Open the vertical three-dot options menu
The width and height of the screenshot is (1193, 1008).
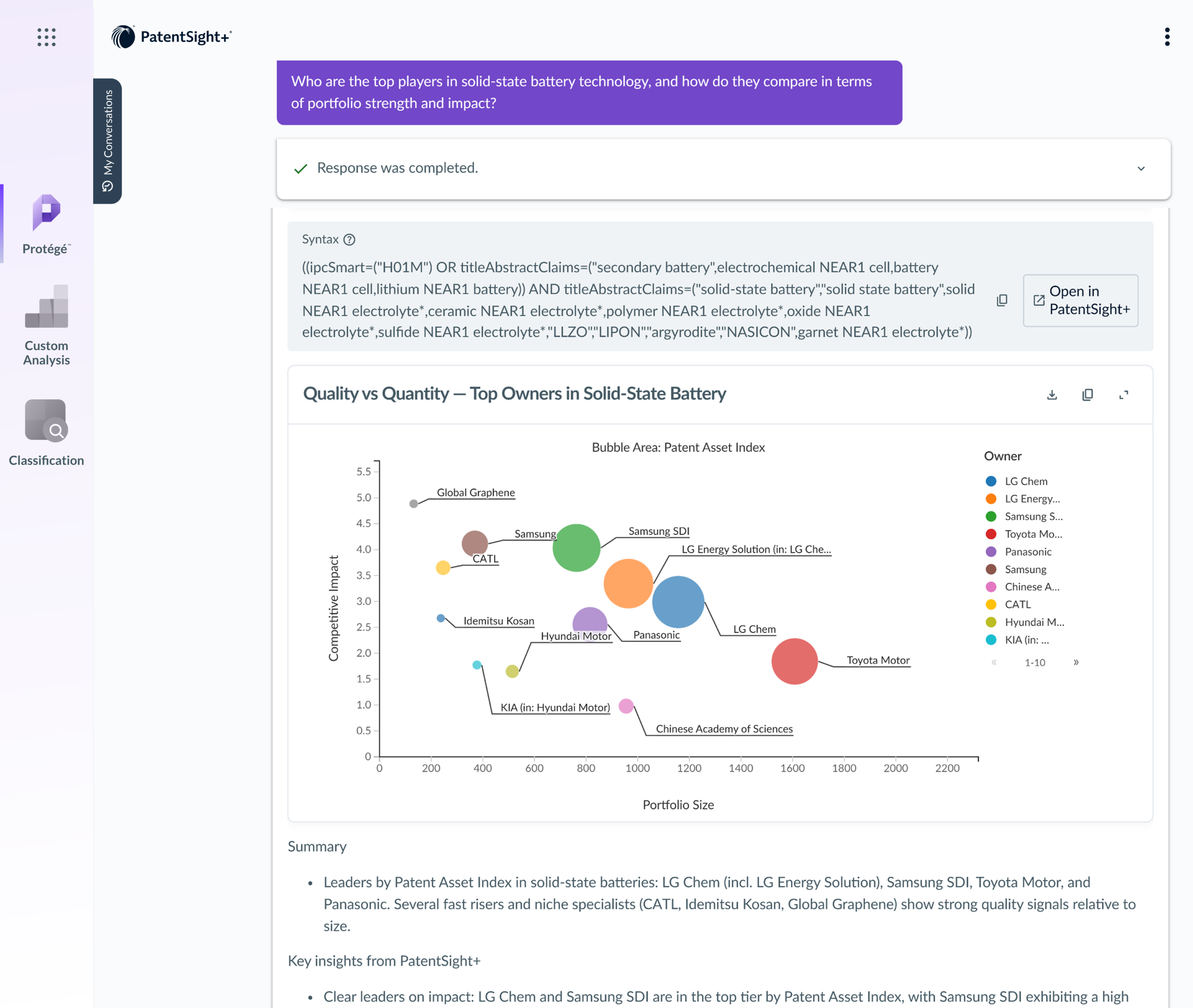pyautogui.click(x=1167, y=37)
